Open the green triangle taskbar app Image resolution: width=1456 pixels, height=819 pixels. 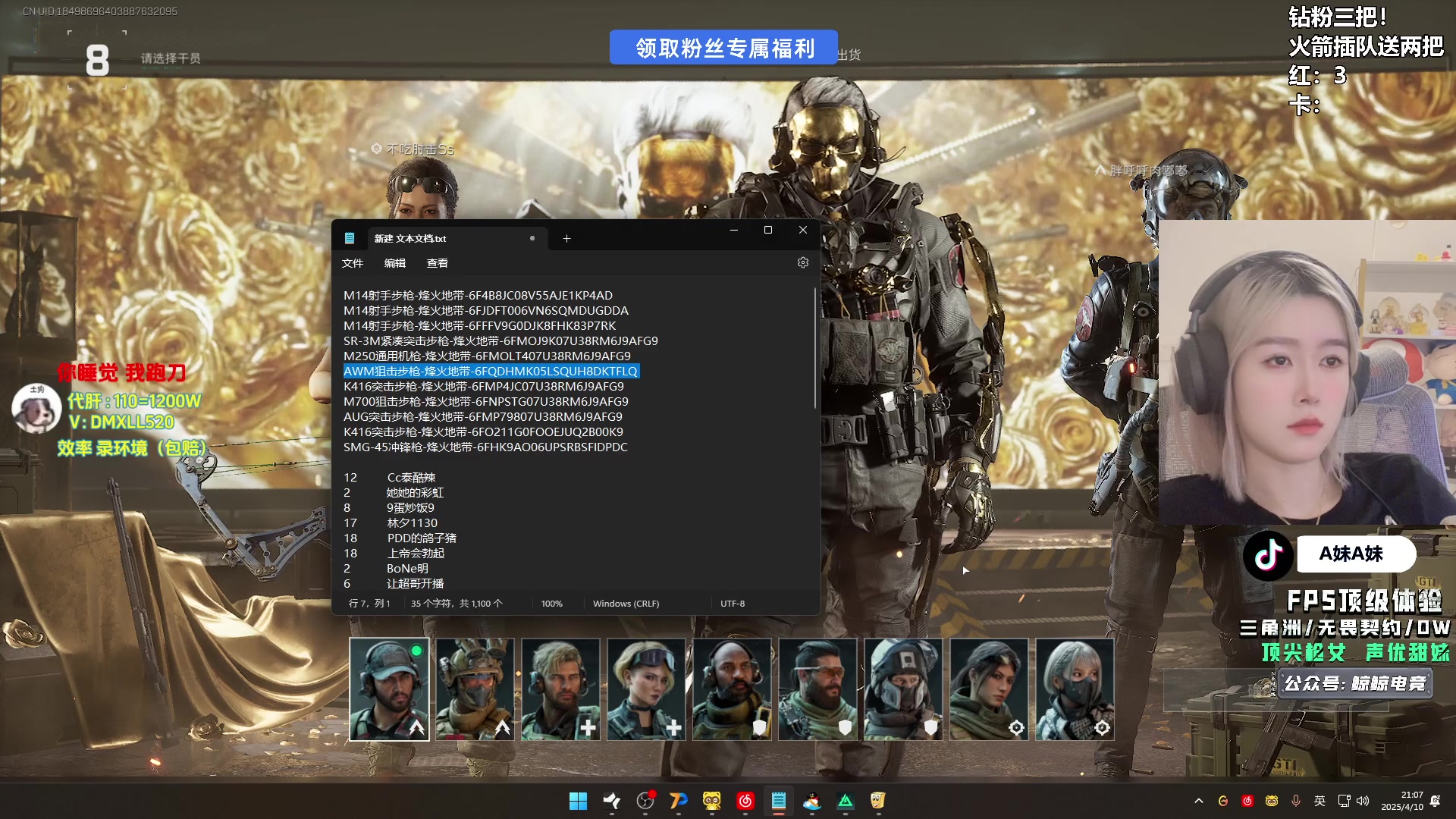[846, 801]
